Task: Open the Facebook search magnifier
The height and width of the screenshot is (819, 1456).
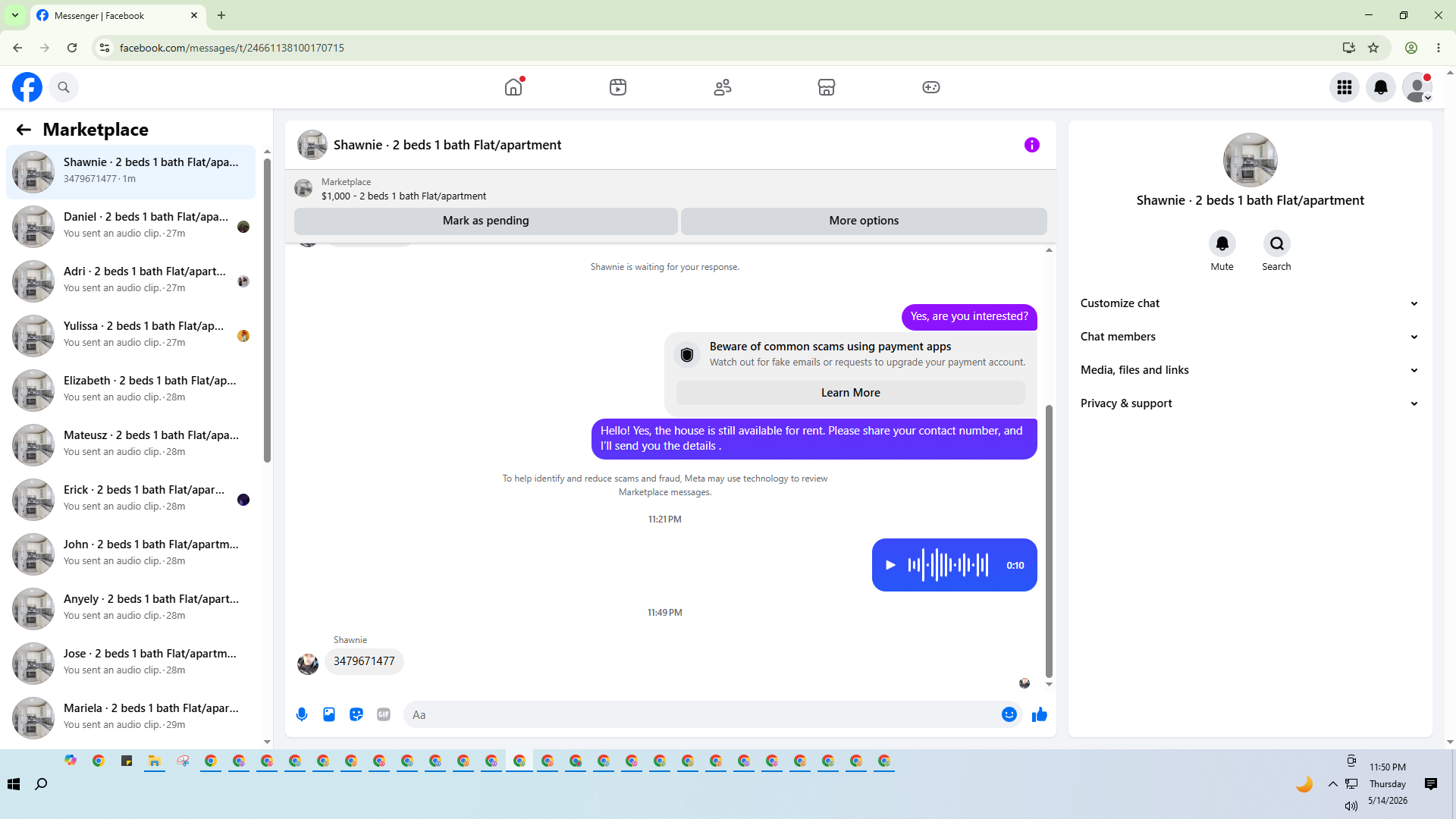Action: click(64, 87)
